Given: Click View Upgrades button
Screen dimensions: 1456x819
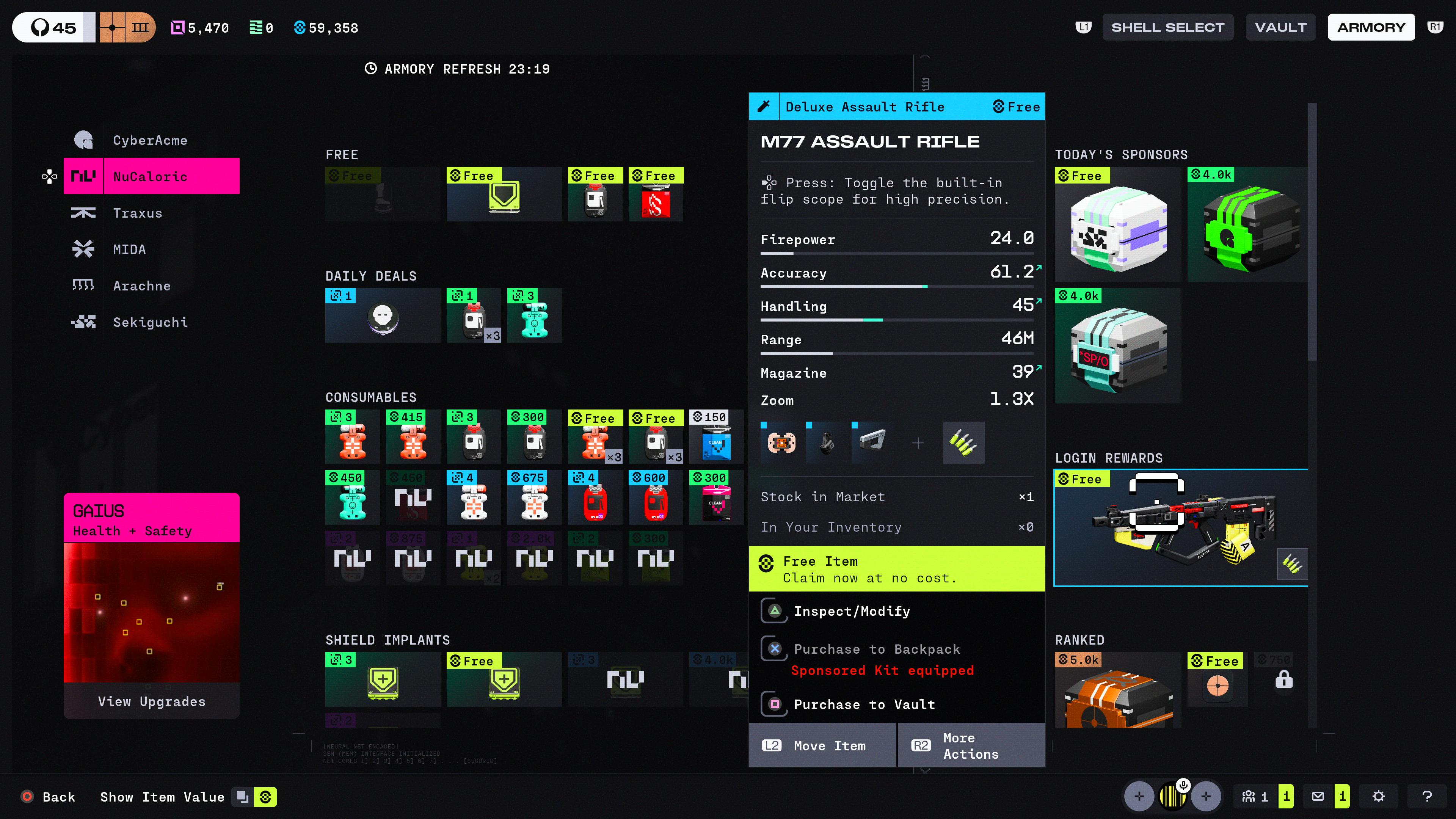Looking at the screenshot, I should 152,701.
